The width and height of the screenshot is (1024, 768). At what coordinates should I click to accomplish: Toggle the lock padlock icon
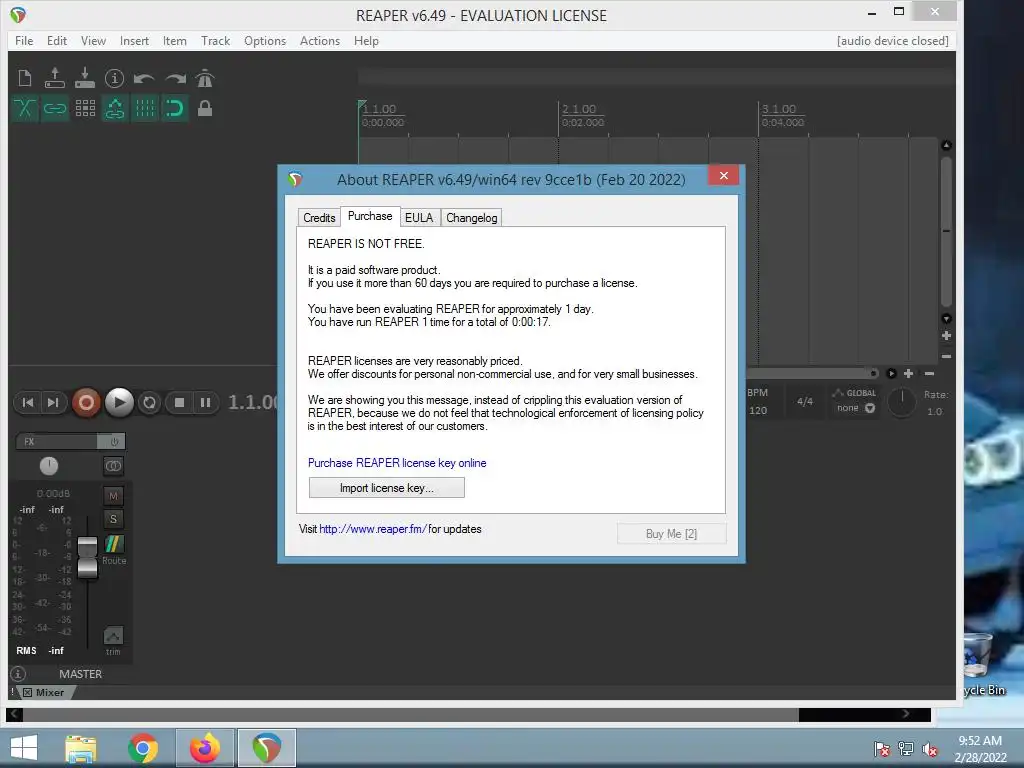point(204,108)
